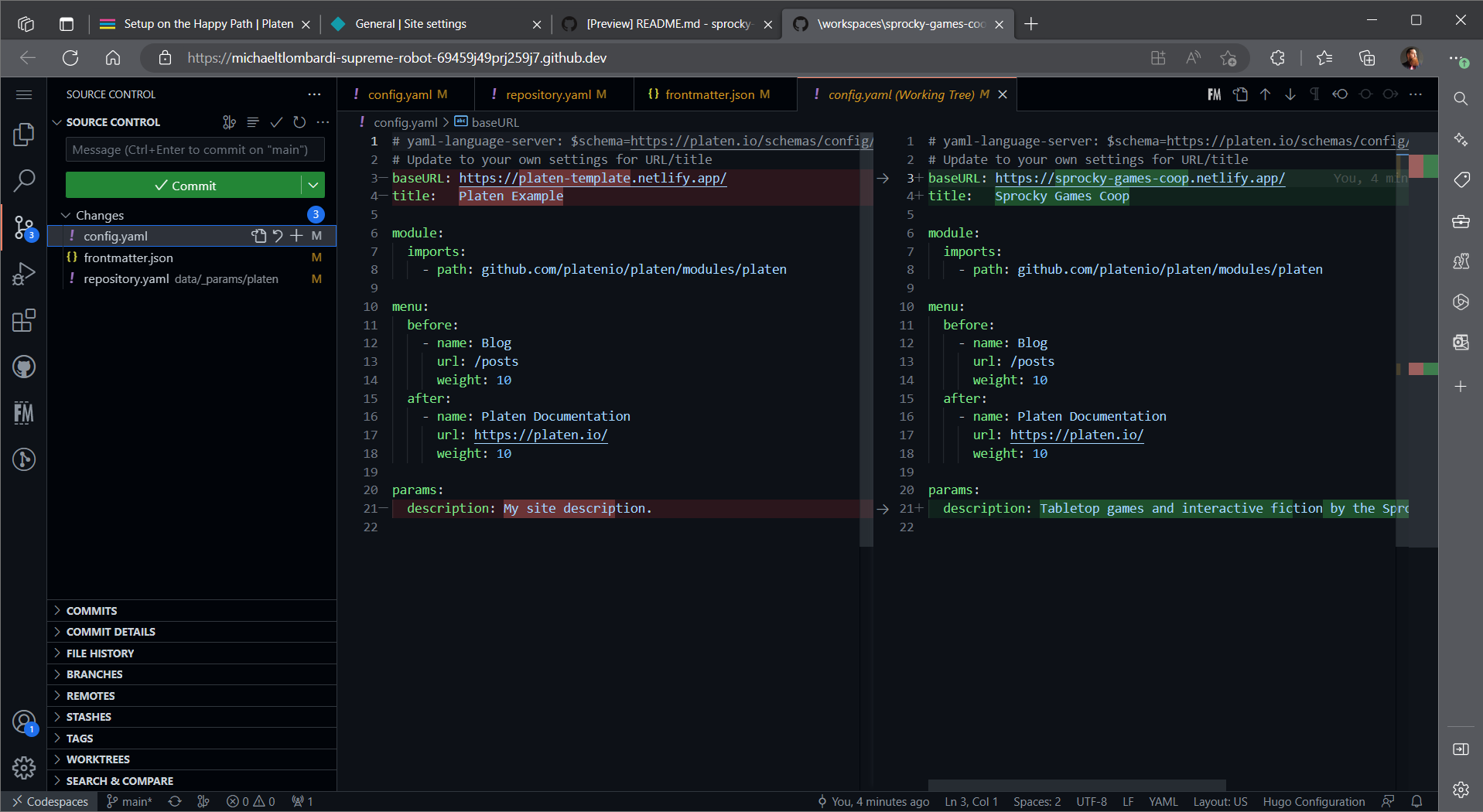Toggle view as list/tree in Source Control
1483x812 pixels.
pos(253,122)
